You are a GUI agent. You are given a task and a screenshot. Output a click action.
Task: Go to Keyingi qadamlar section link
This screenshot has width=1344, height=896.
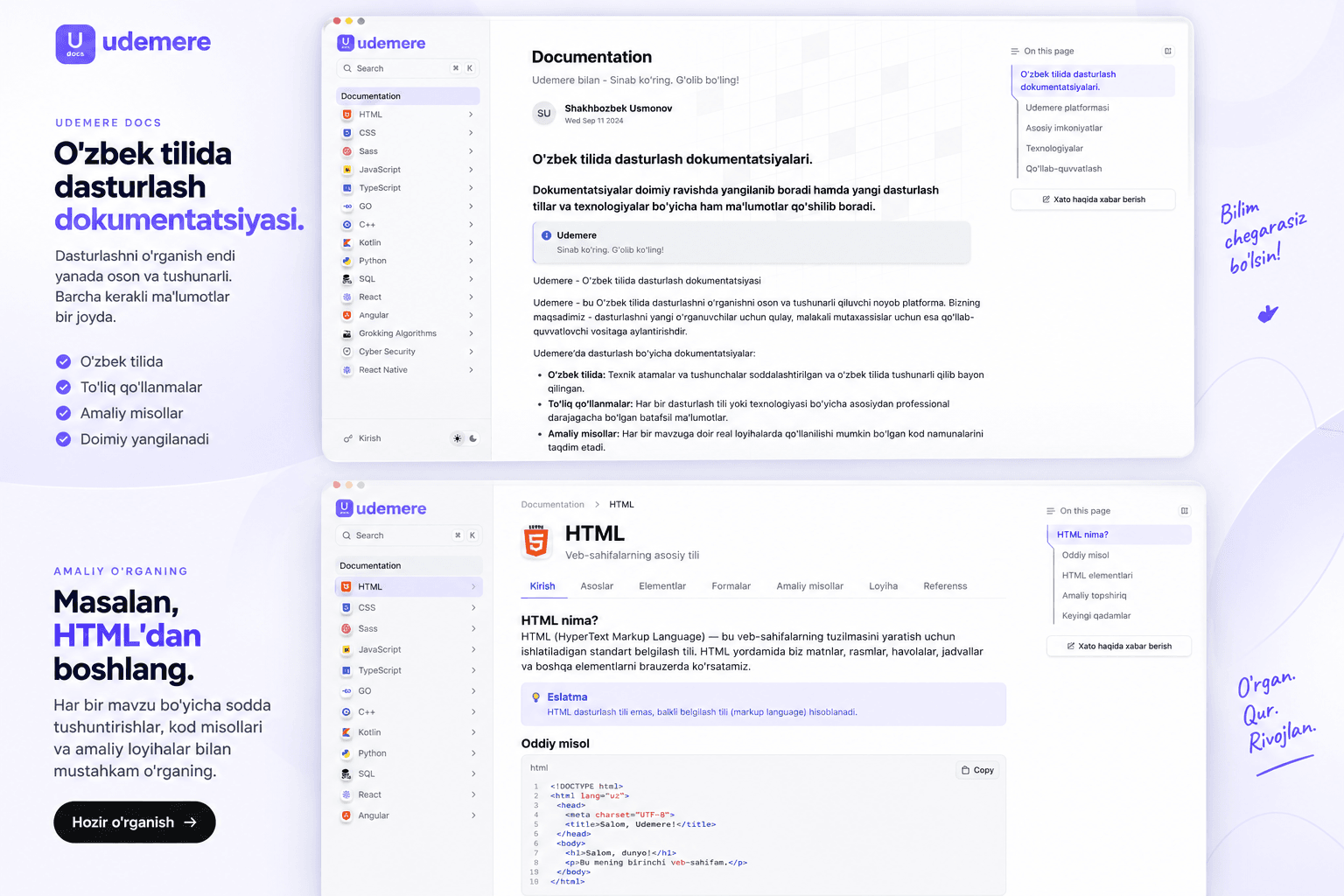point(1096,616)
